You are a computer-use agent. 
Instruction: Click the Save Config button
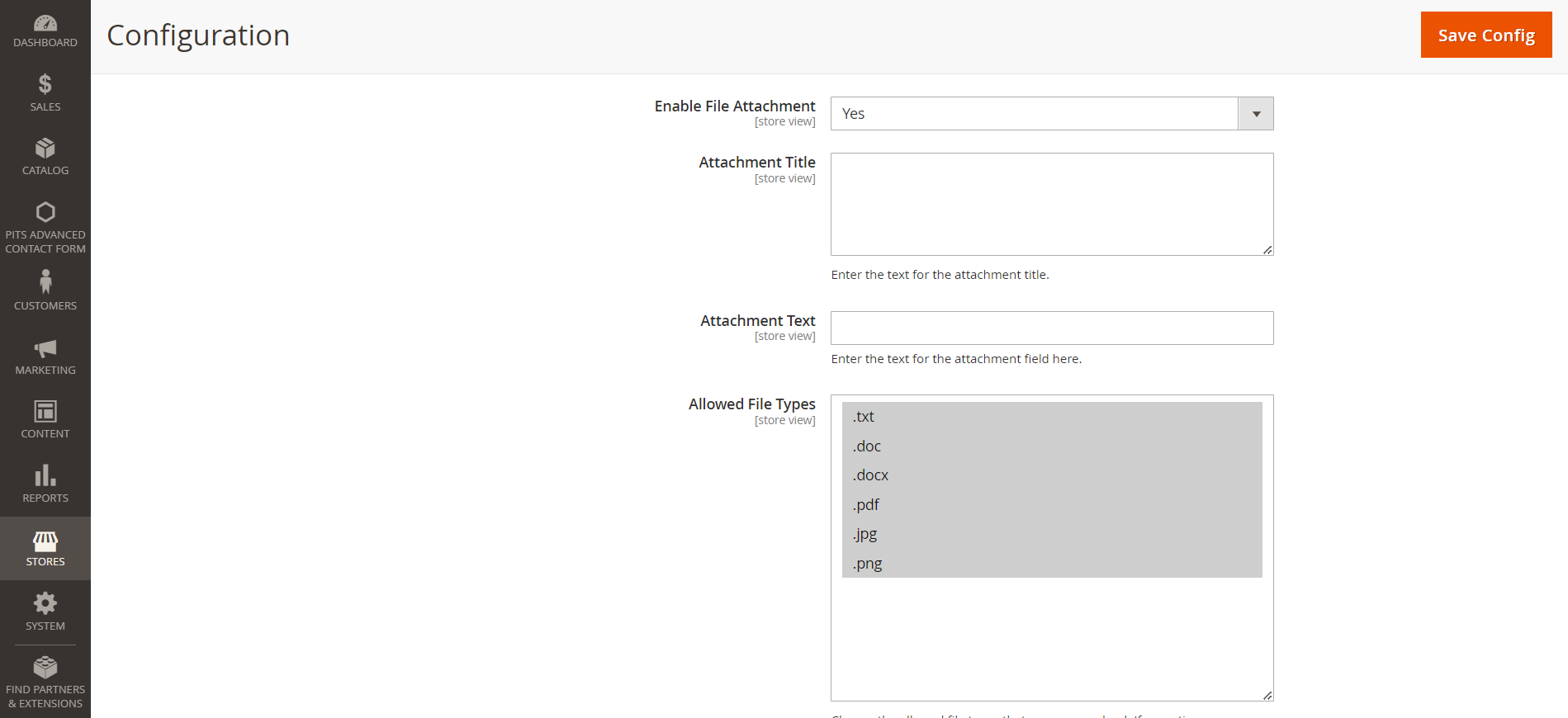tap(1485, 35)
